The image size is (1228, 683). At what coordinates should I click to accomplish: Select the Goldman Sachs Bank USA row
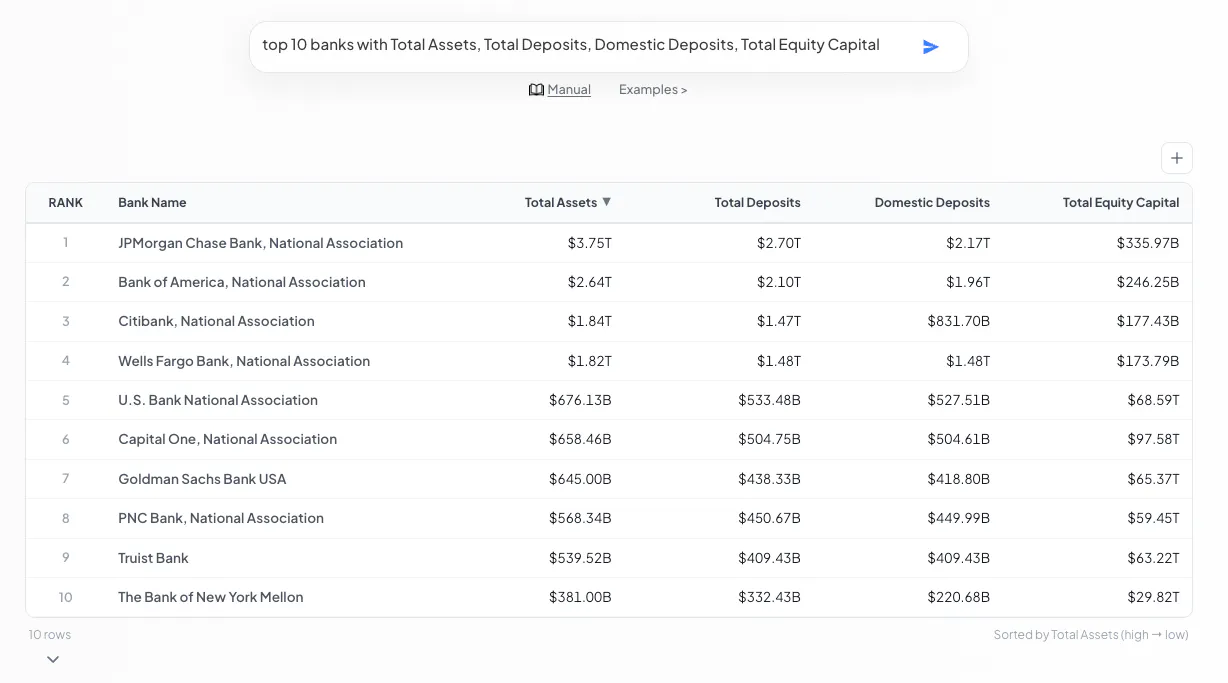[x=609, y=479]
